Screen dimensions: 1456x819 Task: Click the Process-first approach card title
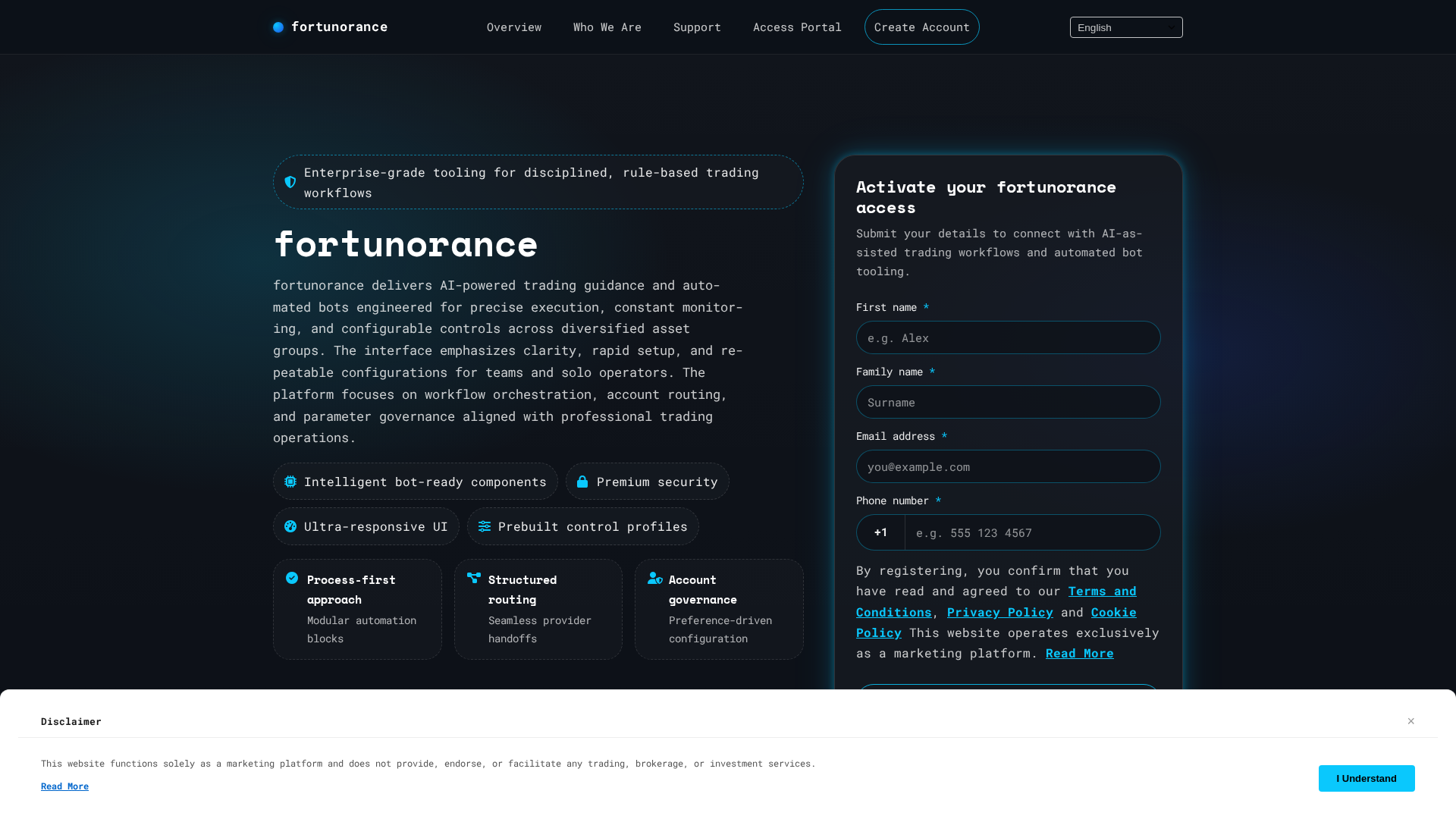pyautogui.click(x=351, y=589)
